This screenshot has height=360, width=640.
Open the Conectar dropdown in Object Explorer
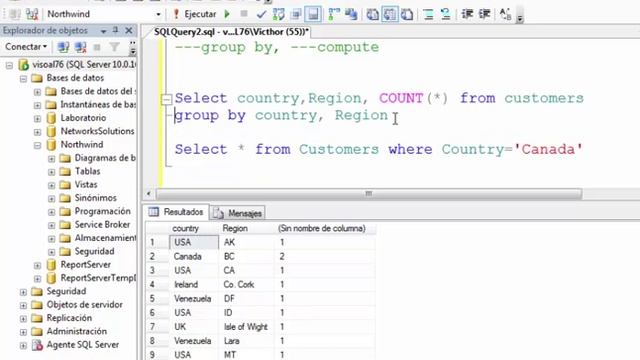26,47
